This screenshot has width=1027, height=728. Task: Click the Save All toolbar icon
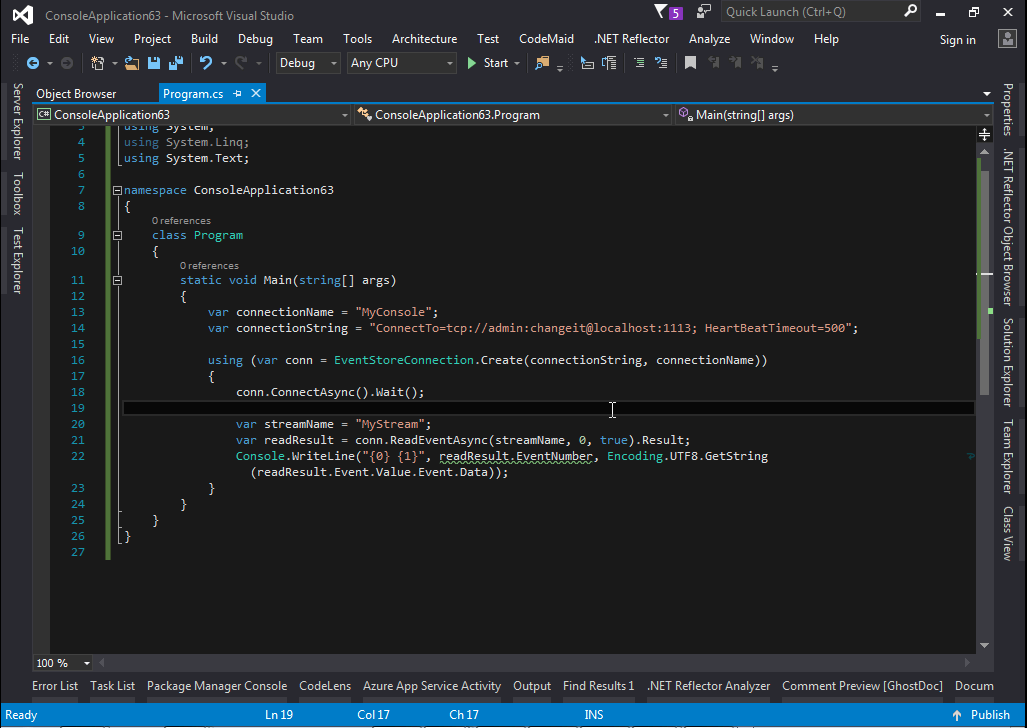tap(176, 63)
